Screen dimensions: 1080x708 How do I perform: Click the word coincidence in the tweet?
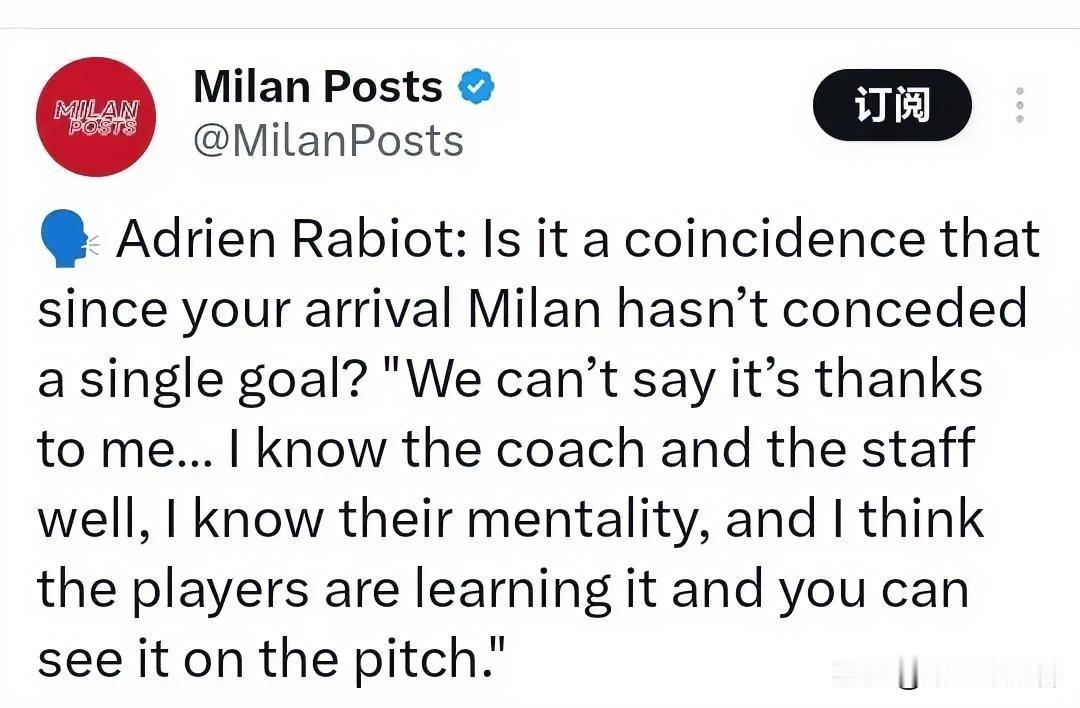(775, 239)
